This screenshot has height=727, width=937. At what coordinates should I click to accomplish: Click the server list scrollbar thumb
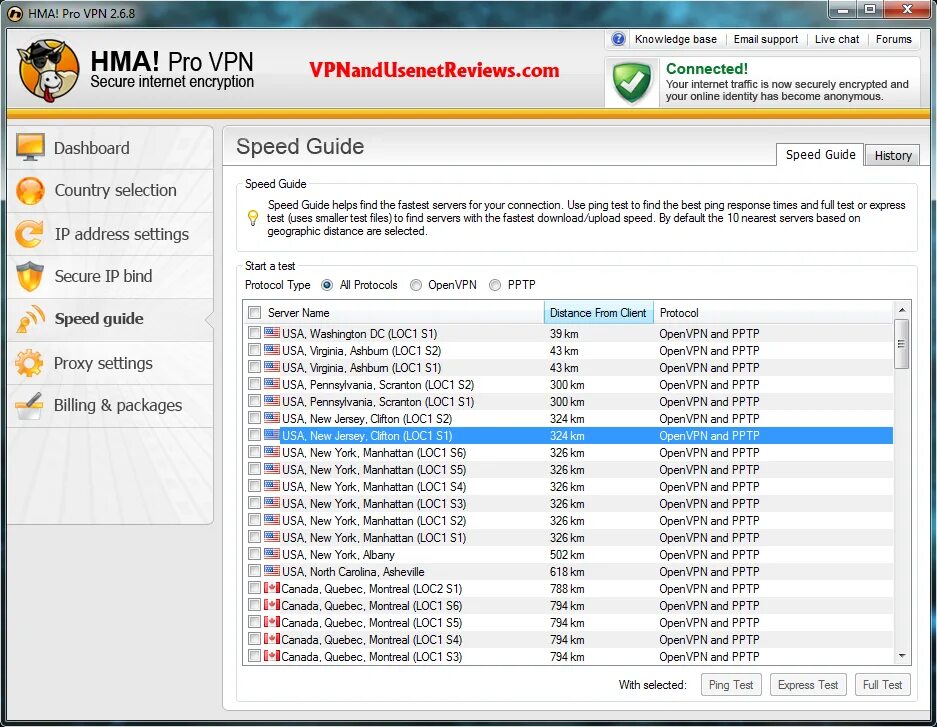(x=901, y=344)
